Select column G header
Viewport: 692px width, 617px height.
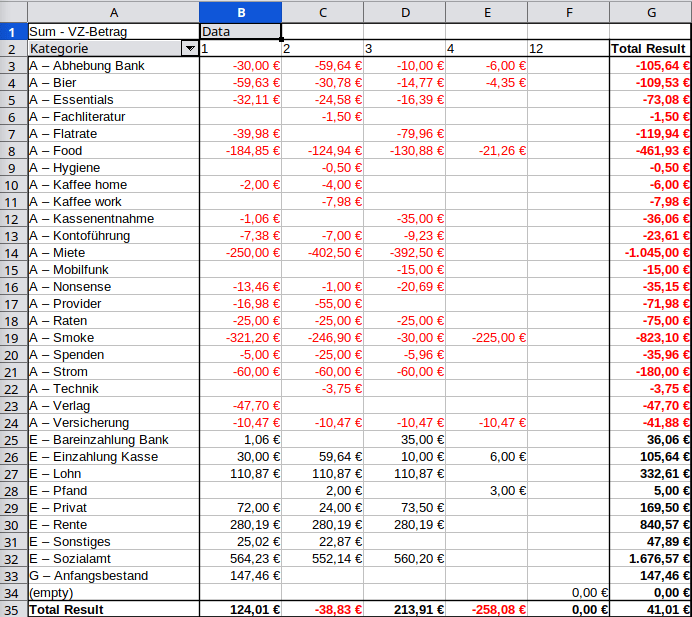point(650,12)
